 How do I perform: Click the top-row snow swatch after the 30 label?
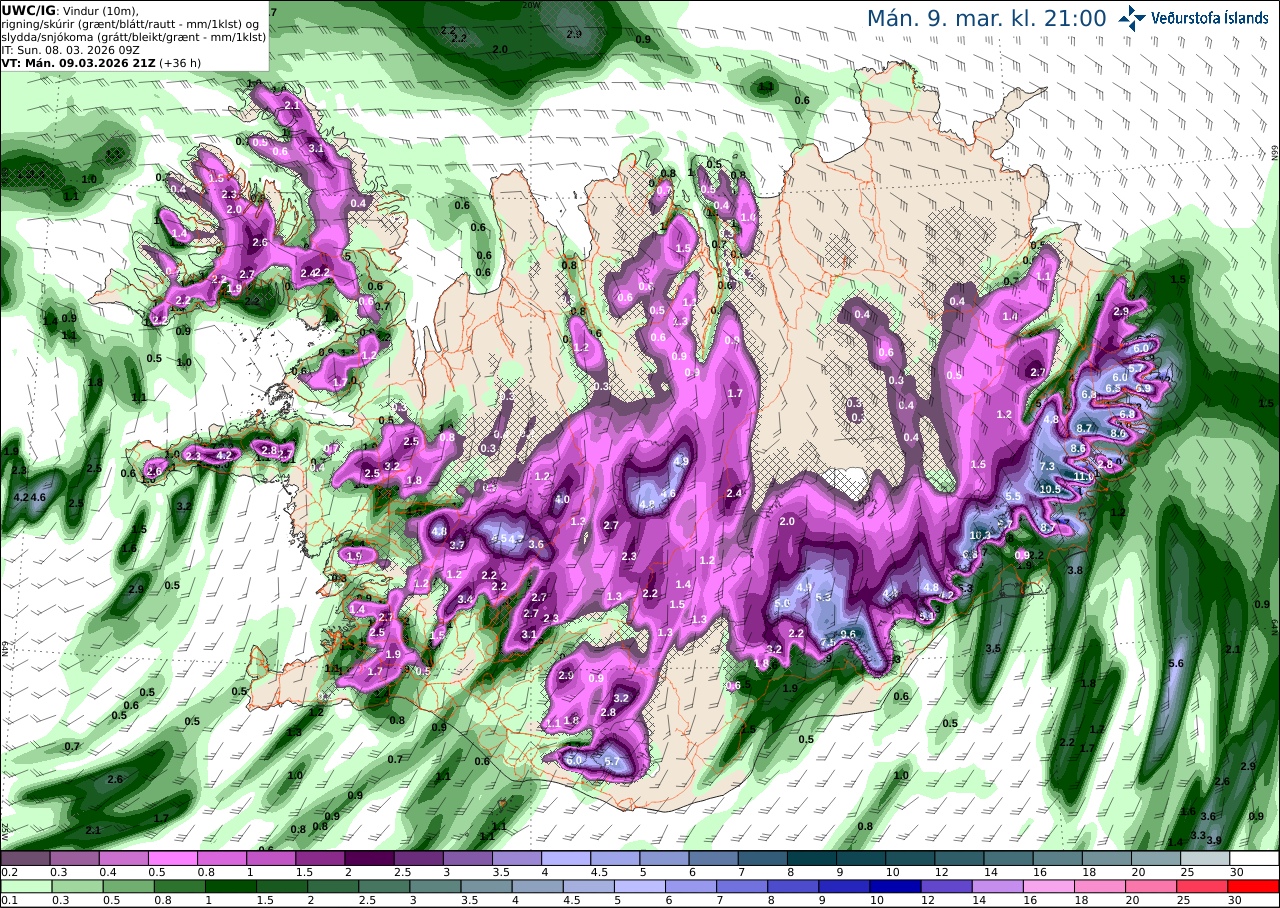click(1255, 858)
